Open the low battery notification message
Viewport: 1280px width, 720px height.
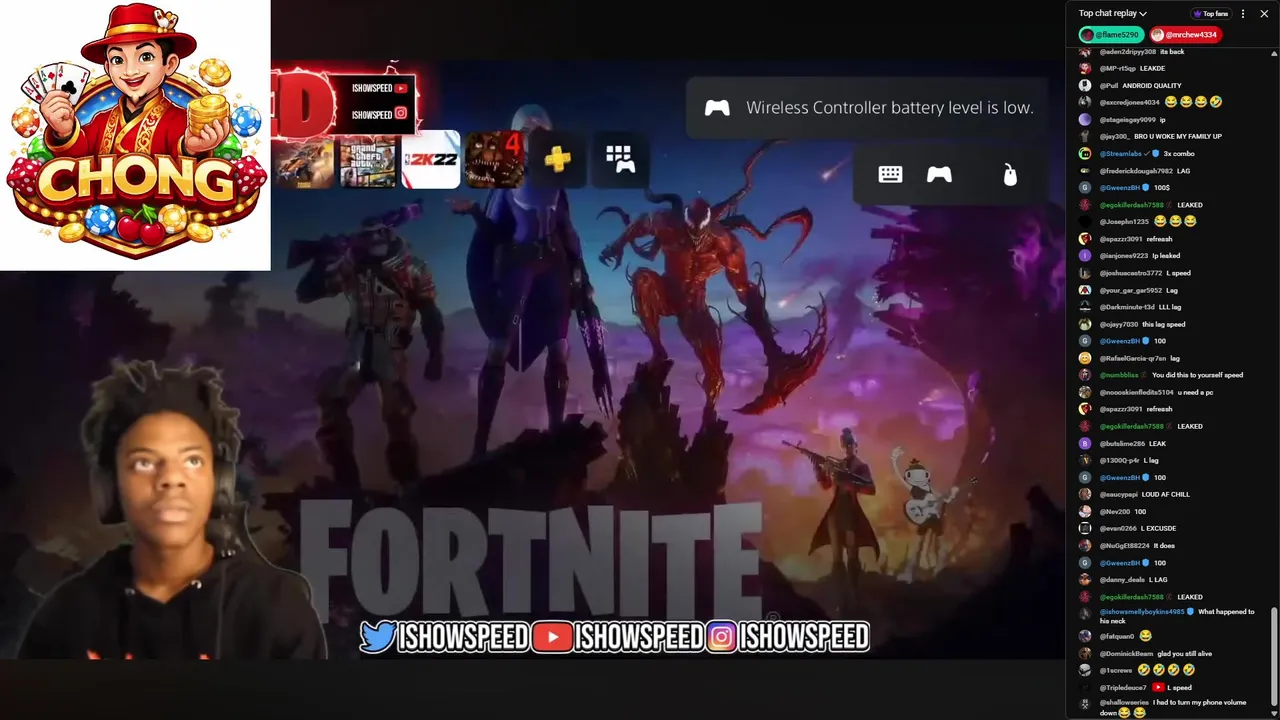coord(890,108)
